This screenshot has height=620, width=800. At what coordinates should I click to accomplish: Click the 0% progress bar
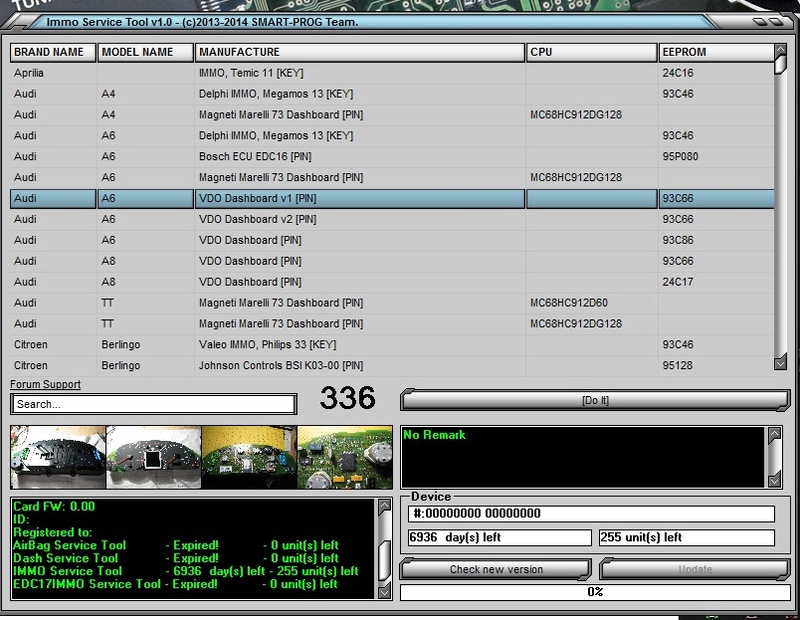[x=595, y=592]
